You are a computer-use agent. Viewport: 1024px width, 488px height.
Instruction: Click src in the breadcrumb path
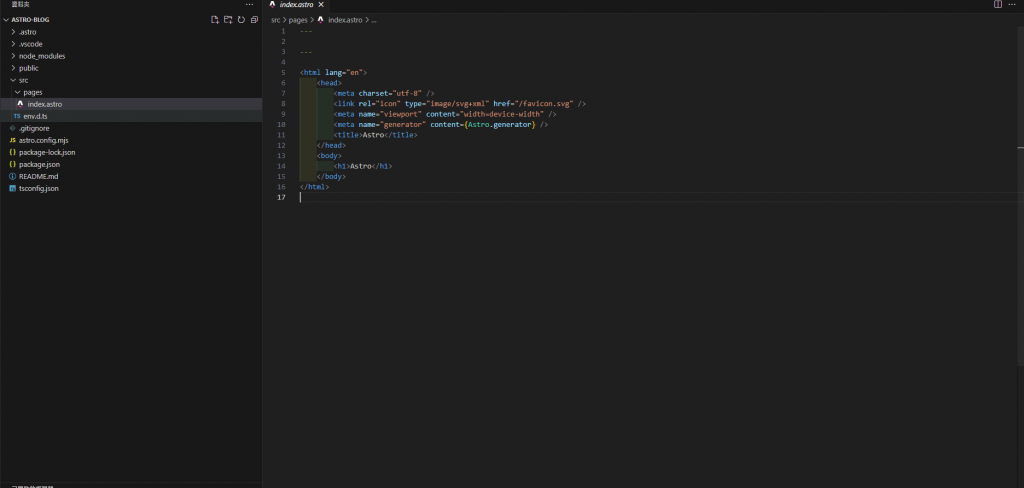(276, 20)
